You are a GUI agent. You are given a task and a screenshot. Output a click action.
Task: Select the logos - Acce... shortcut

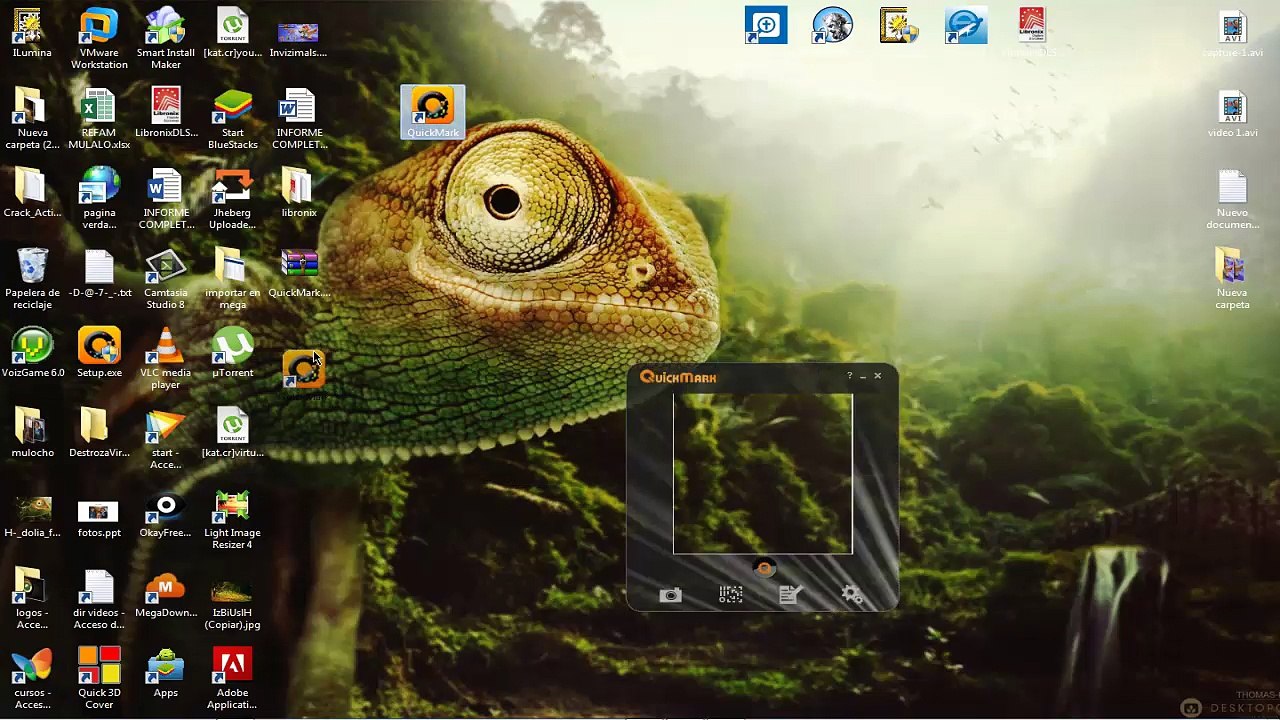click(32, 598)
